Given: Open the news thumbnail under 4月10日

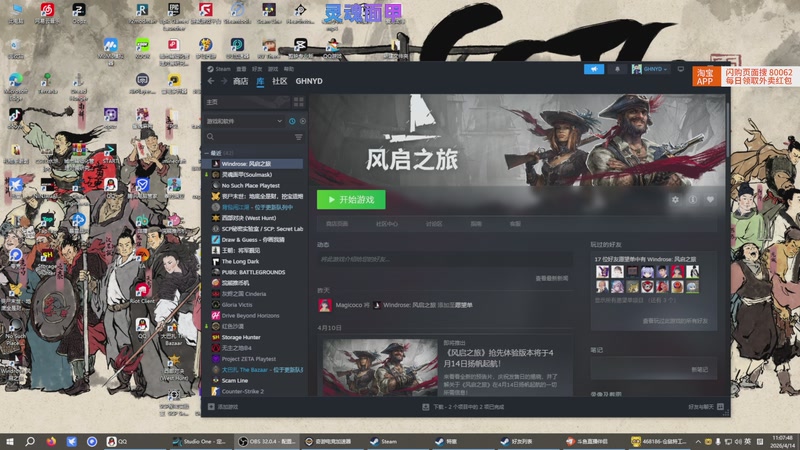Looking at the screenshot, I should click(x=380, y=367).
